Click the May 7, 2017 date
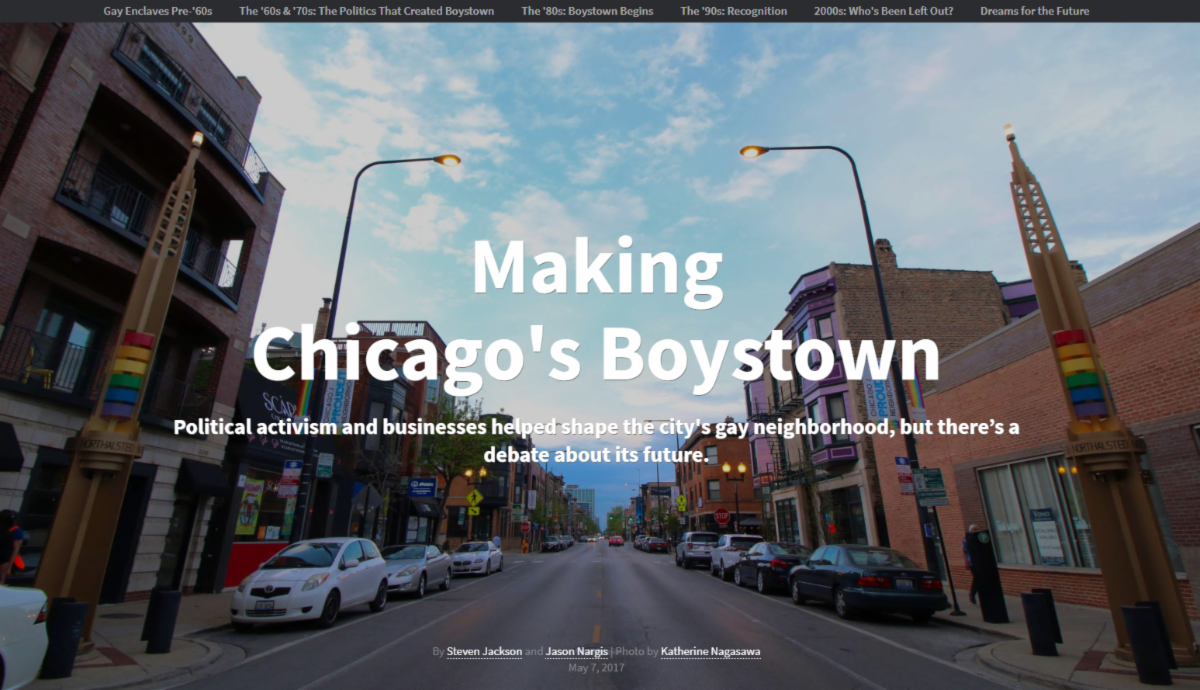1200x690 pixels. click(596, 668)
